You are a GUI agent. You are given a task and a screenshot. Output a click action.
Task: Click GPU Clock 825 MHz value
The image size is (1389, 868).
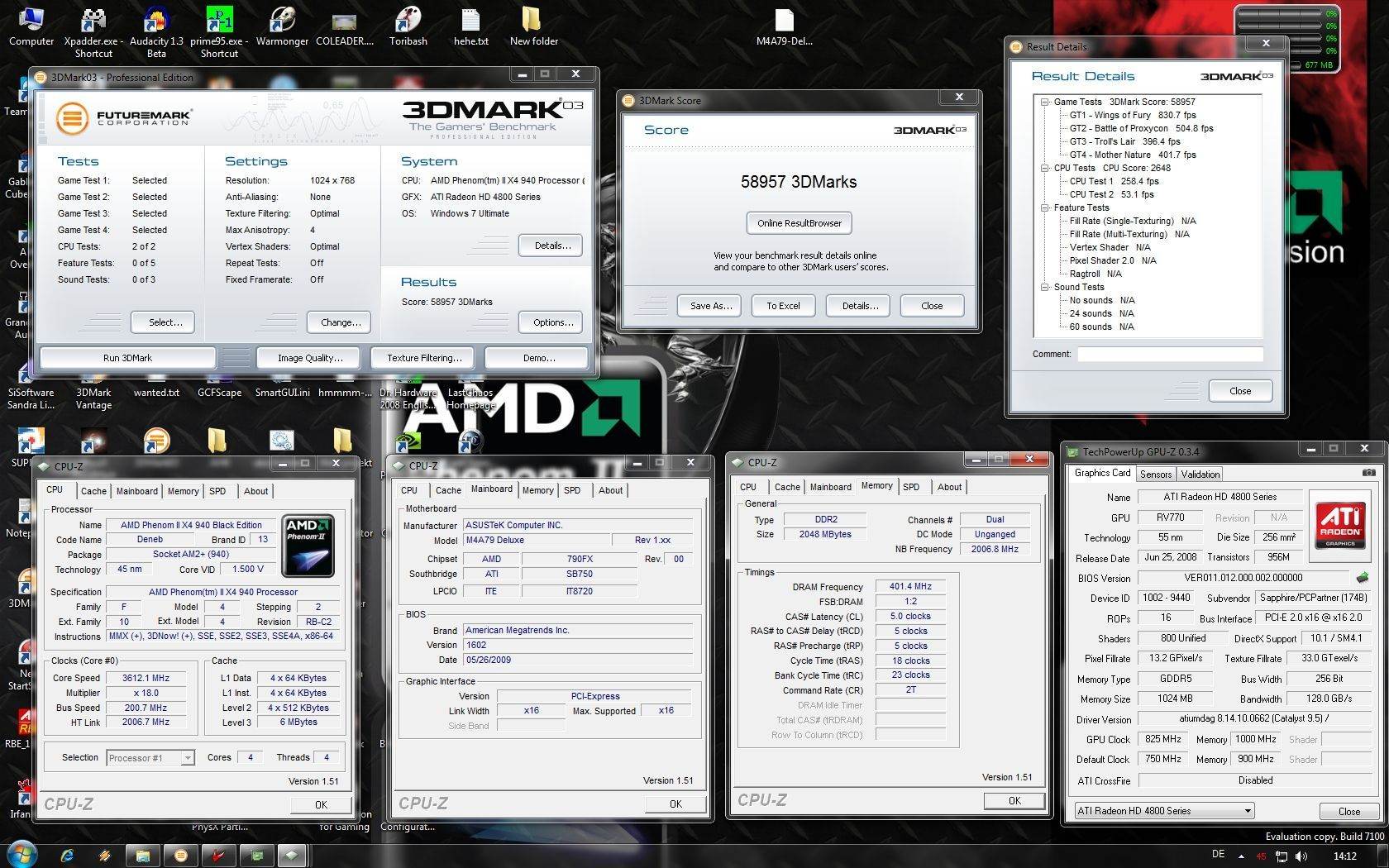click(x=1162, y=739)
